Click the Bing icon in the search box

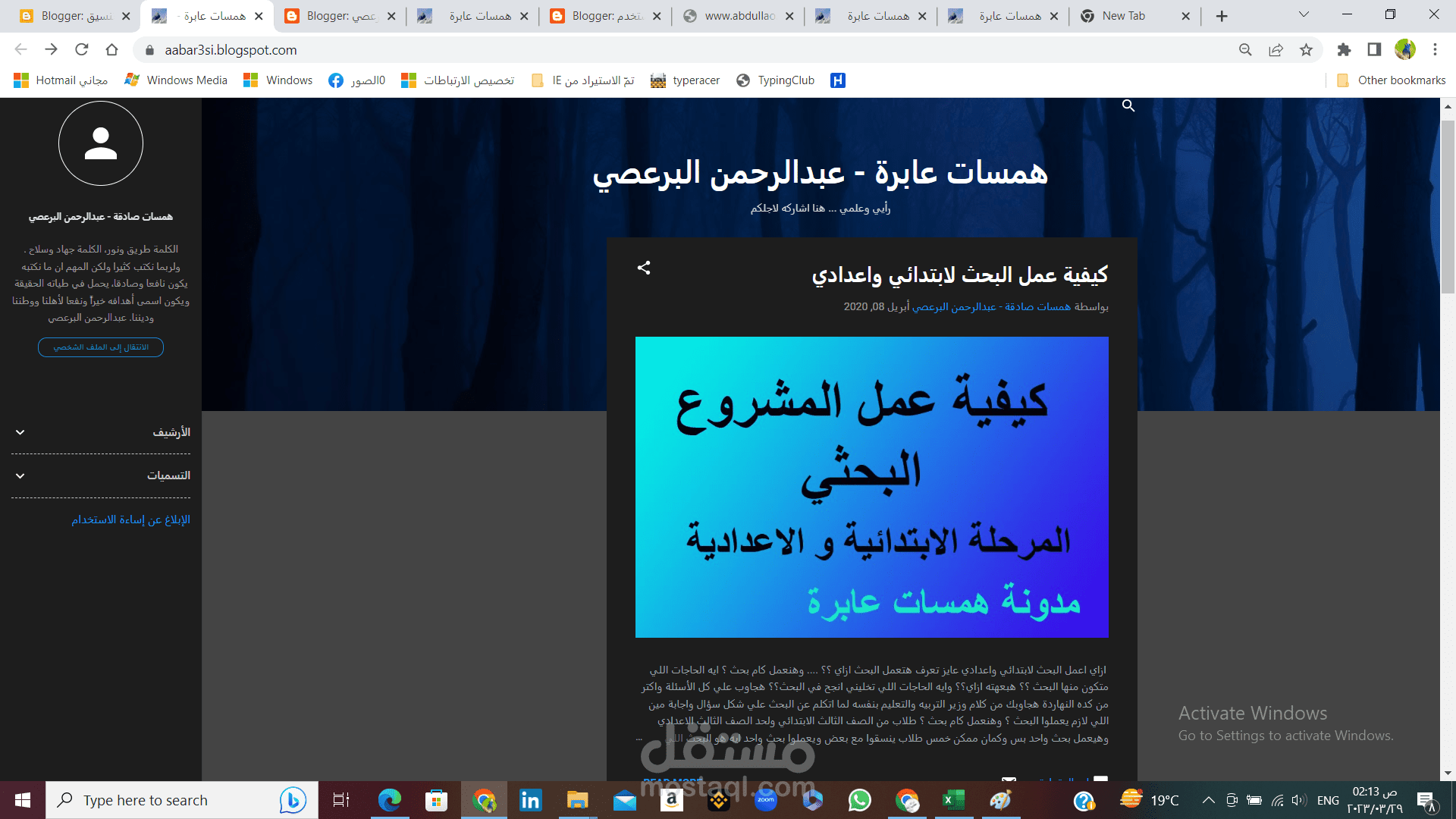293,800
